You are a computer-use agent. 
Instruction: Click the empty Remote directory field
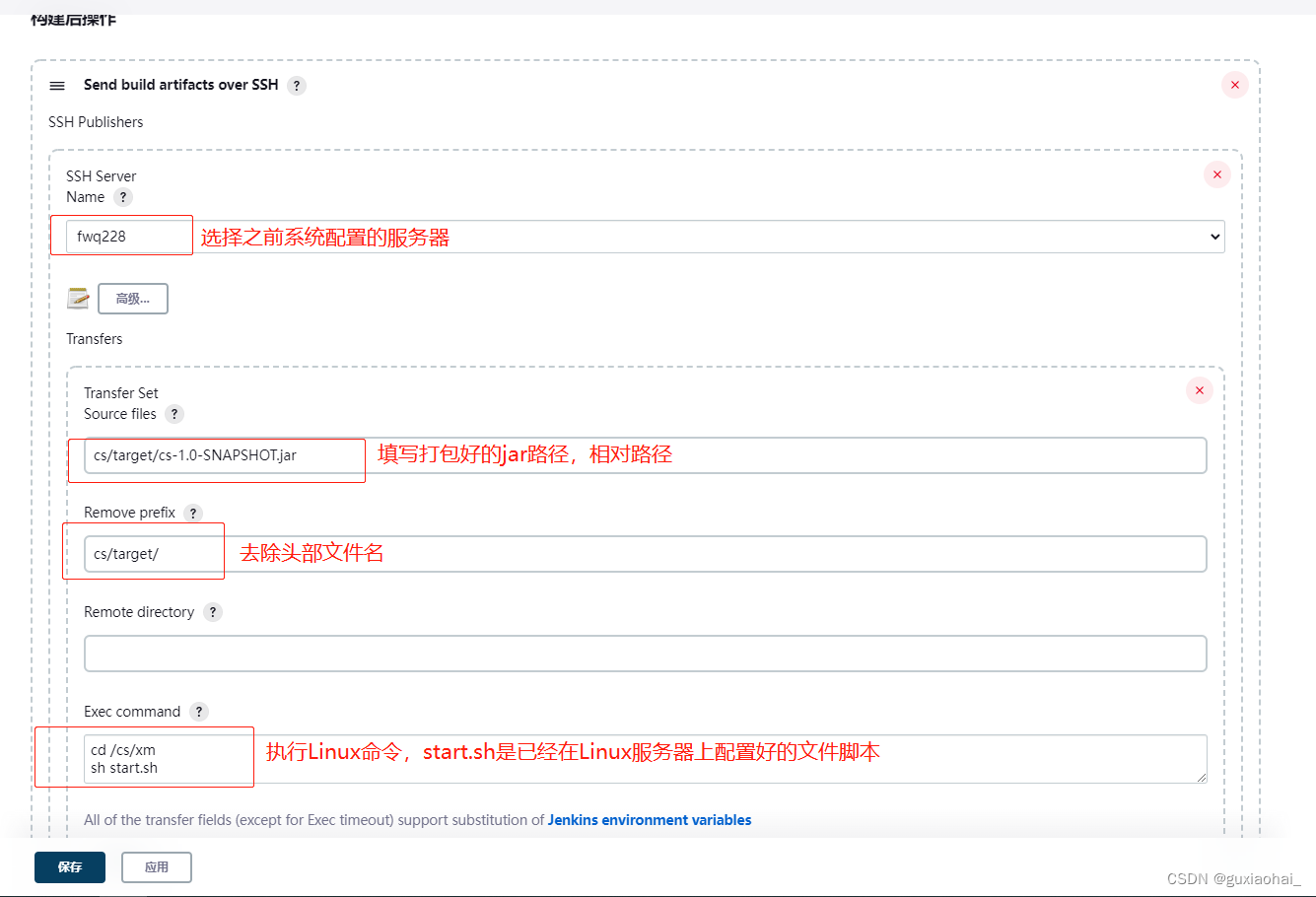point(646,654)
